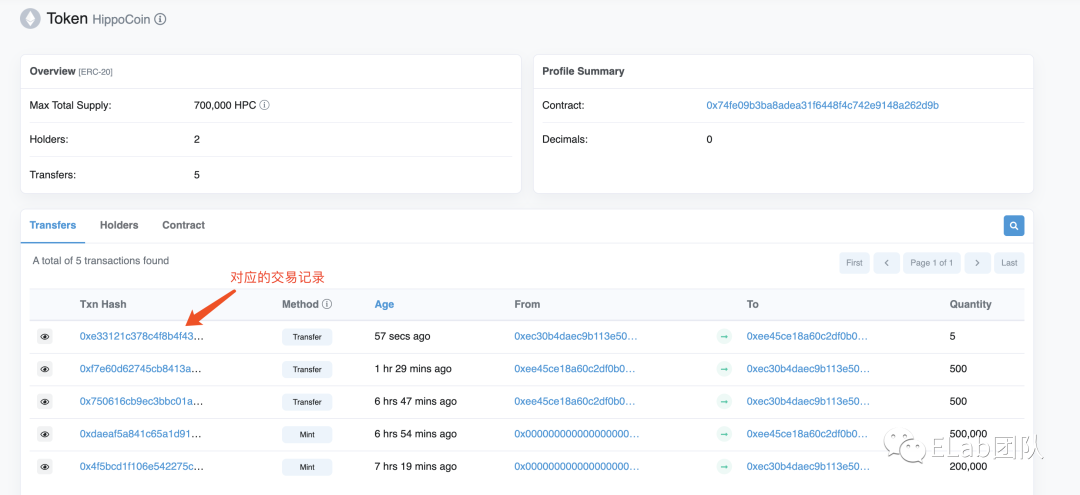Screen dimensions: 1080x495
Task: Click the Page 1 of 1 indicator
Action: pos(932,263)
